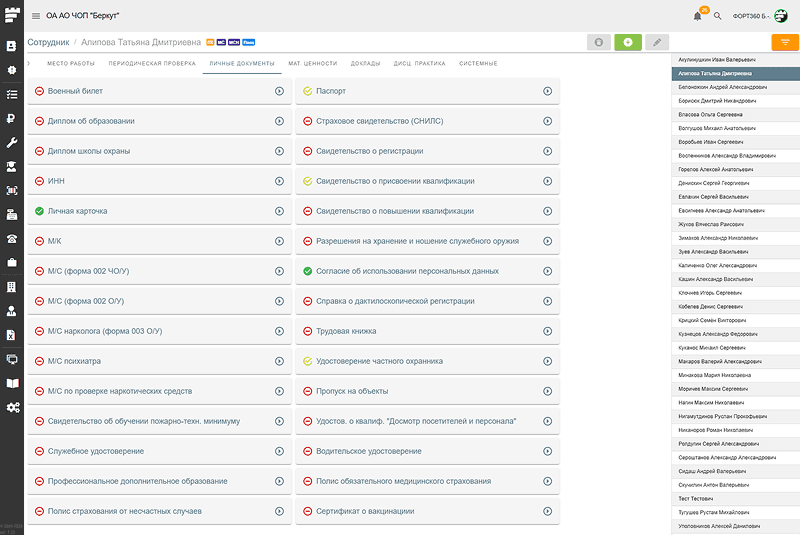
Task: Expand the Военный билет document row
Action: point(279,91)
